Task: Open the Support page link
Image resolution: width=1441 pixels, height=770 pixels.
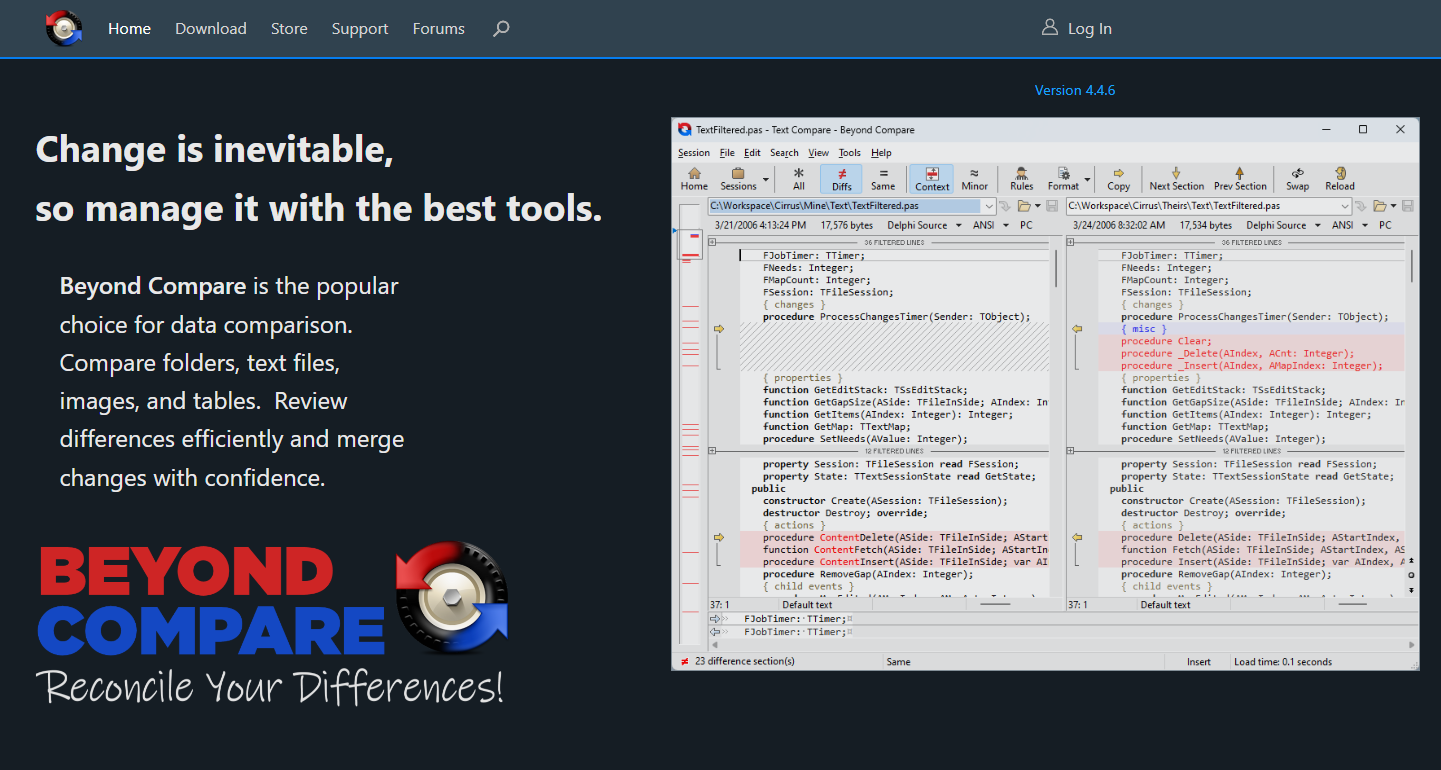Action: tap(360, 29)
